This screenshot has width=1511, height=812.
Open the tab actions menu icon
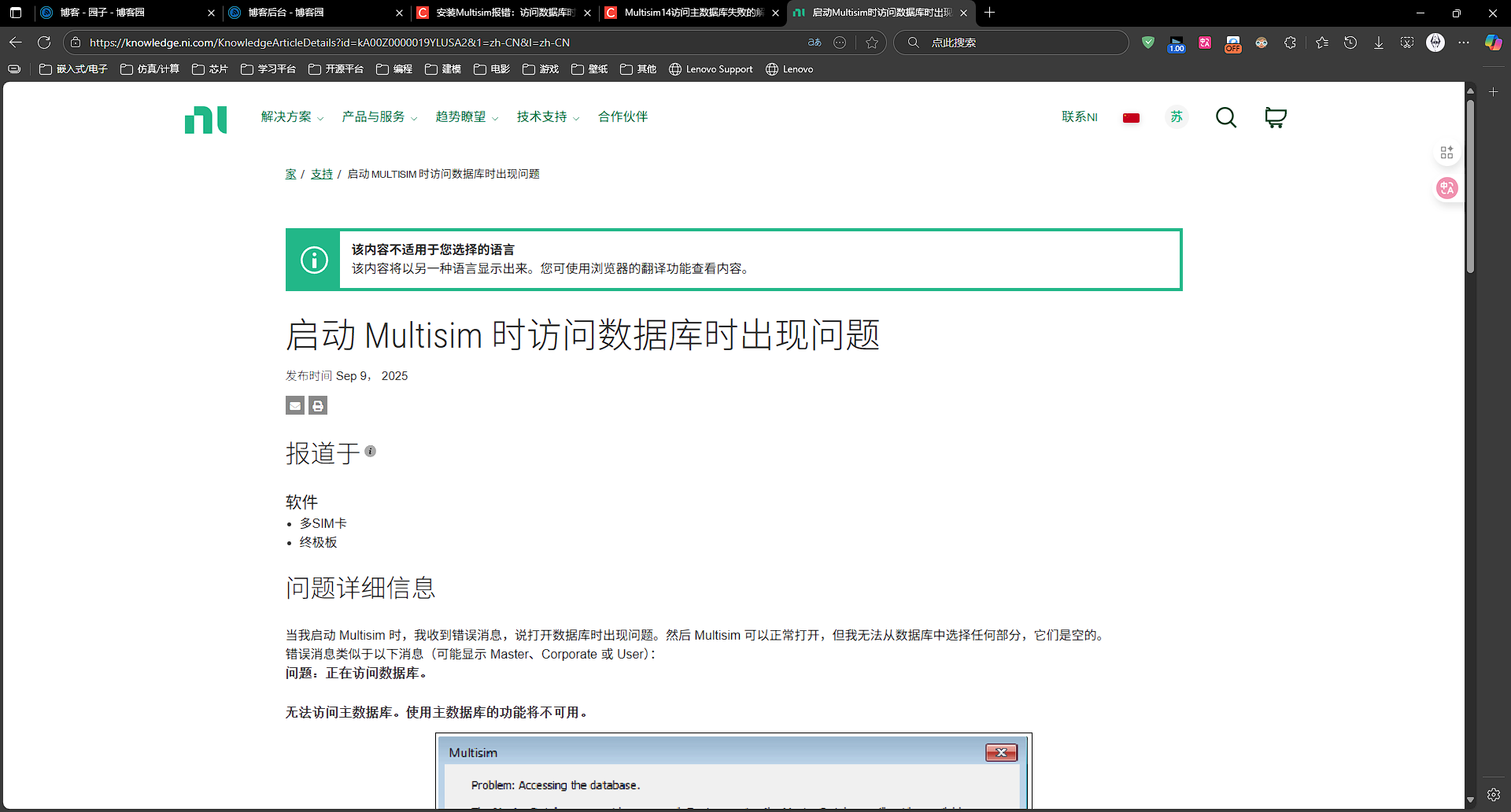[16, 13]
